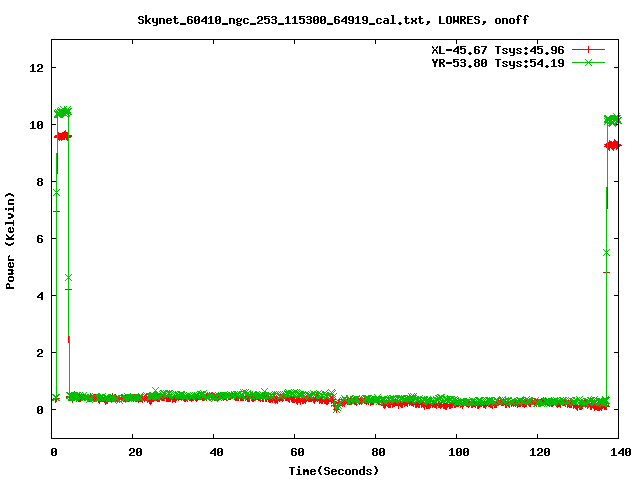640x480 pixels.
Task: Click the y-axis tick label 4
Action: pos(40,296)
